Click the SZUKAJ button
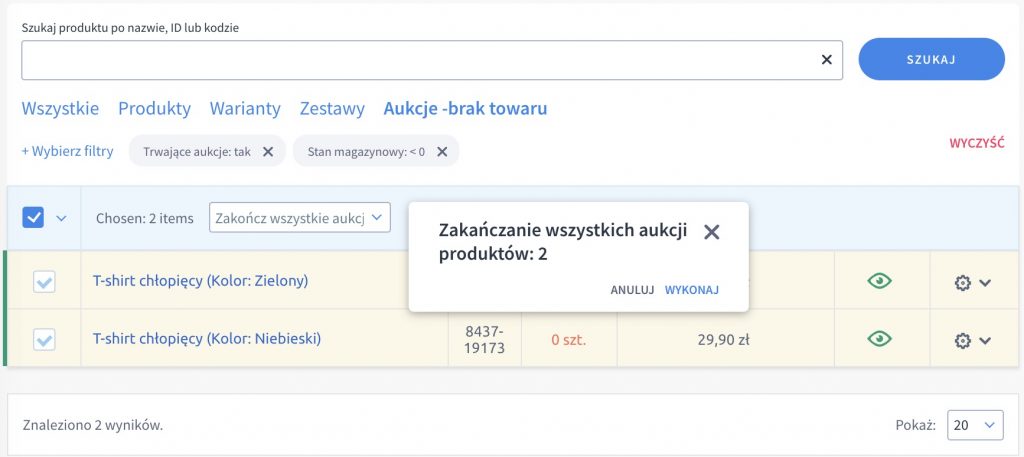 click(931, 59)
